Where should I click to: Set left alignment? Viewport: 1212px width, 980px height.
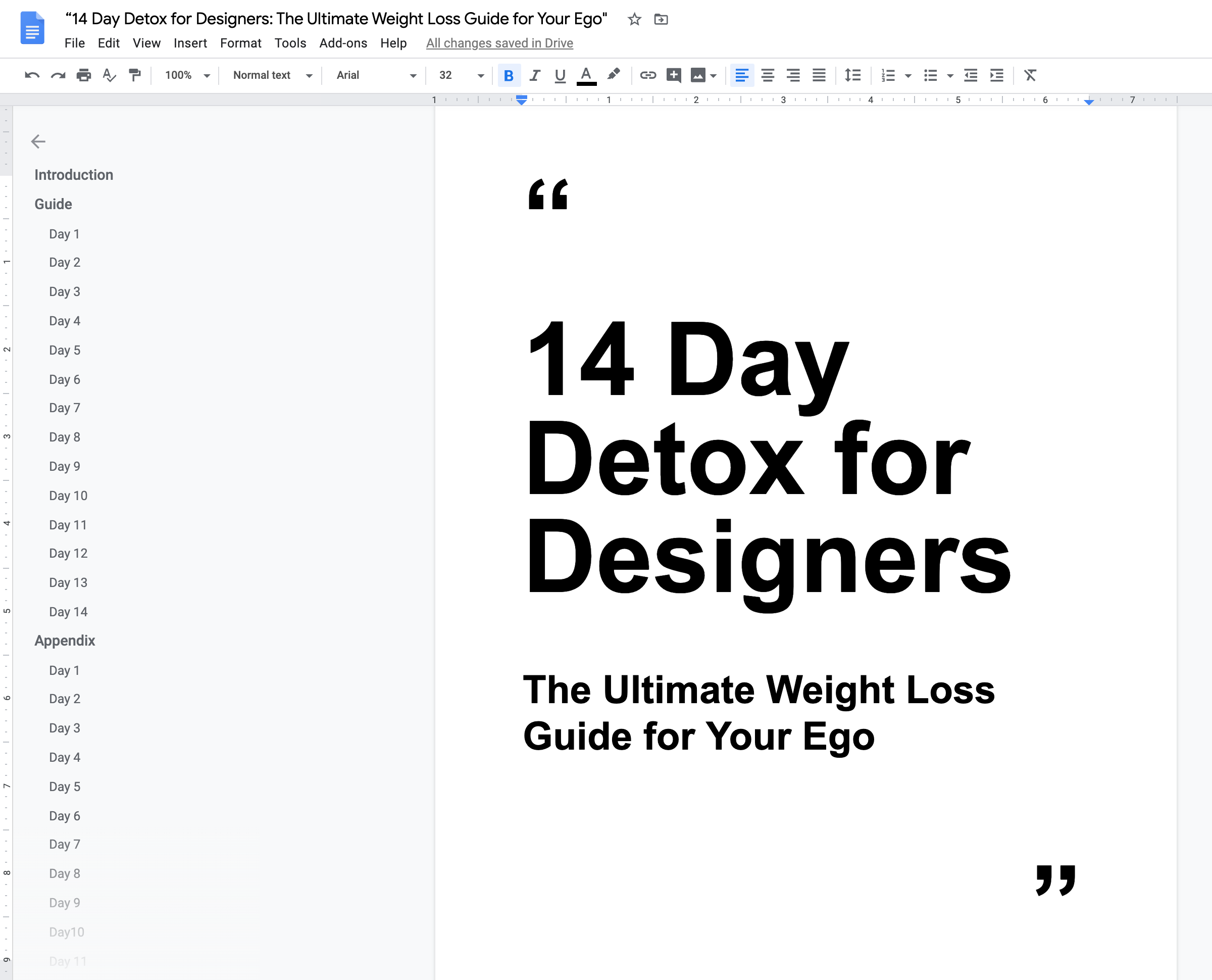[x=742, y=75]
